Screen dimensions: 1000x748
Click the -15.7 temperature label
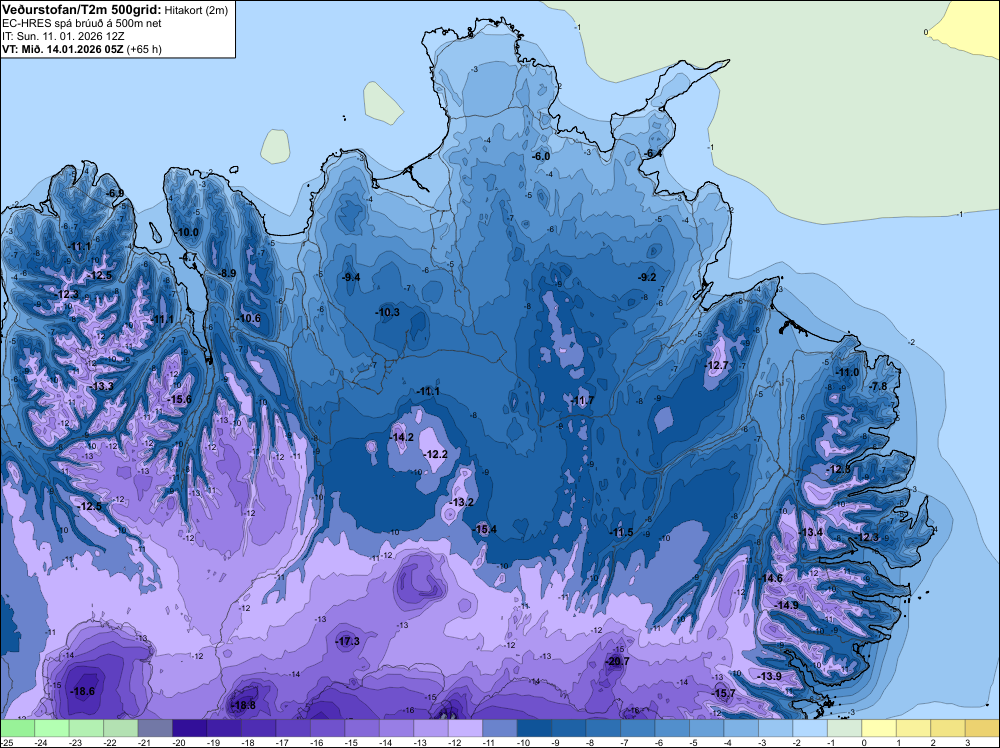[724, 693]
